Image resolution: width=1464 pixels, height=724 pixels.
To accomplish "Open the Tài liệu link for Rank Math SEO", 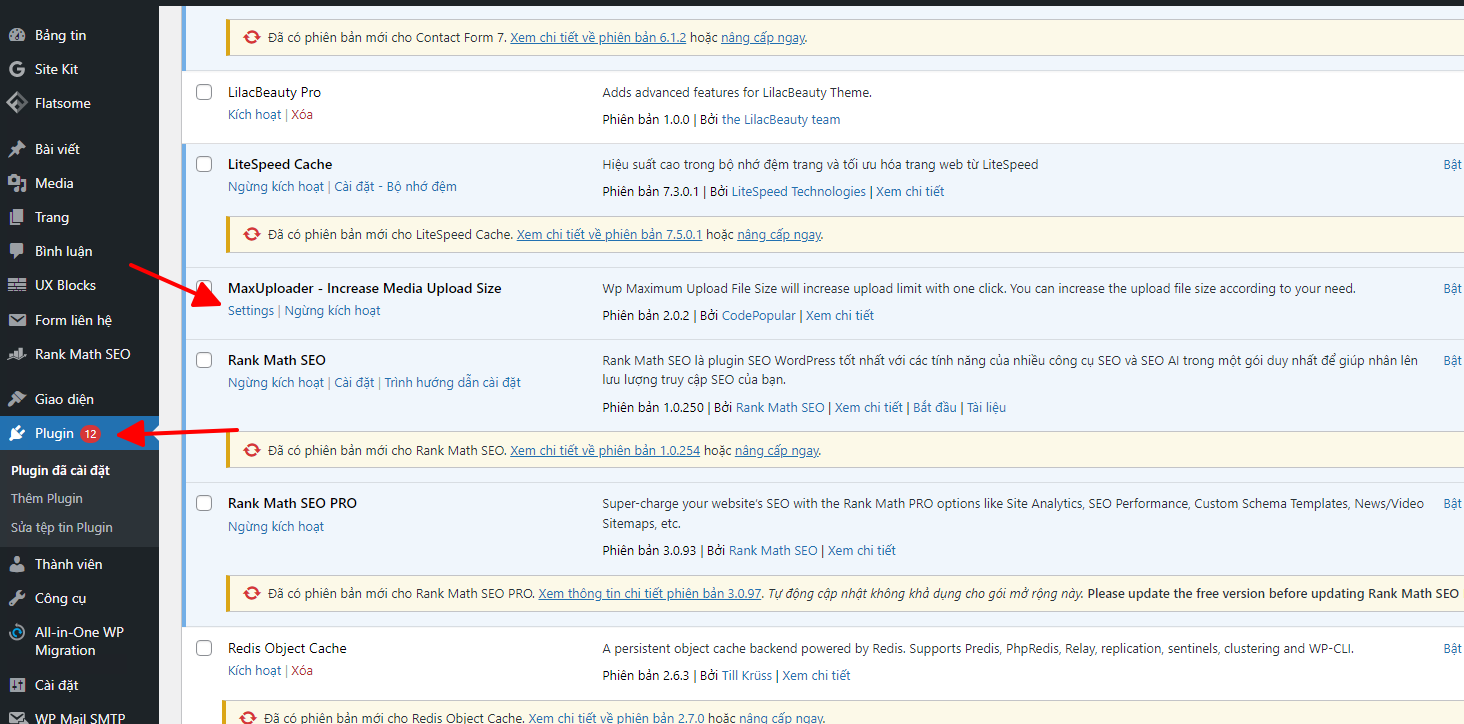I will coord(987,407).
